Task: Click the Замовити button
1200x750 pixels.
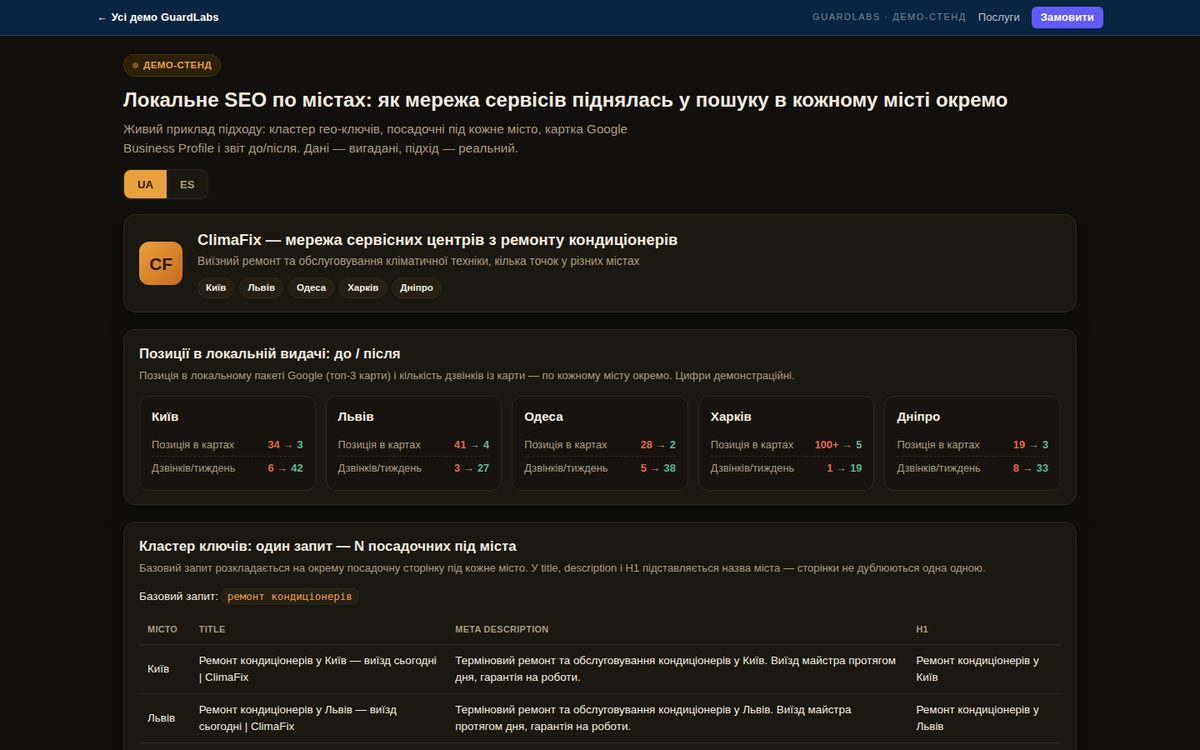Action: (x=1067, y=17)
